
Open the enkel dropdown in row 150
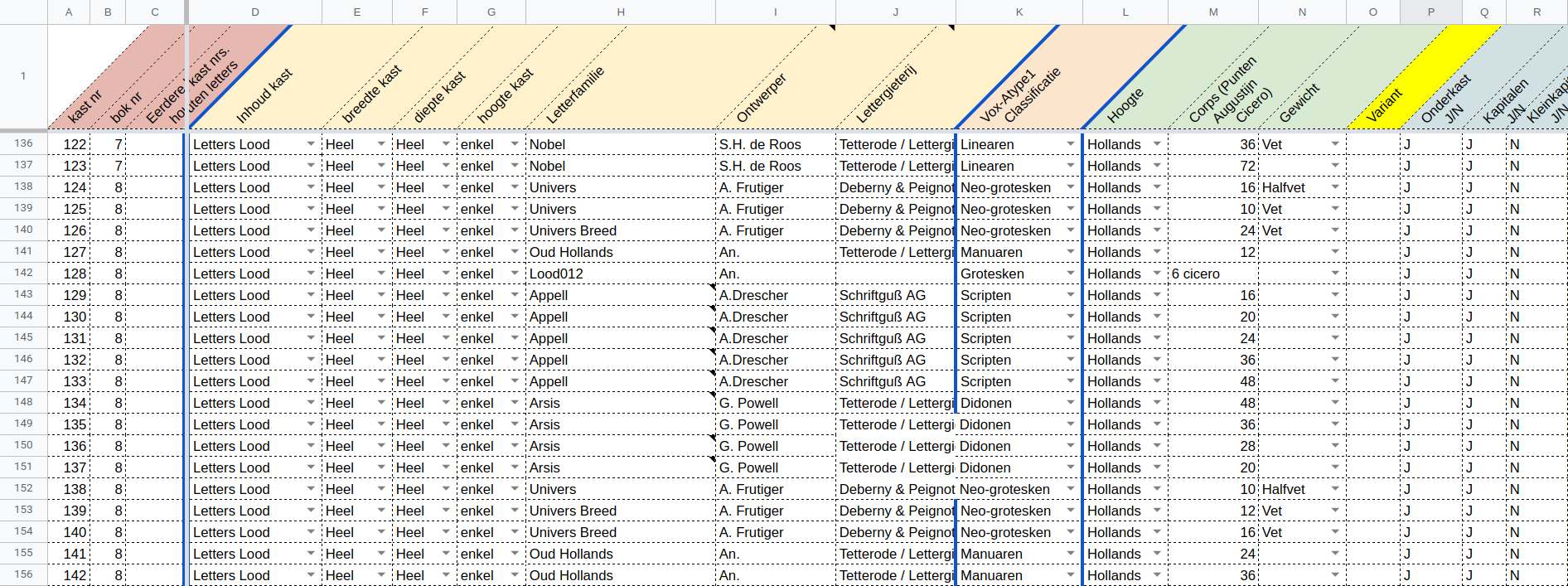pos(515,446)
